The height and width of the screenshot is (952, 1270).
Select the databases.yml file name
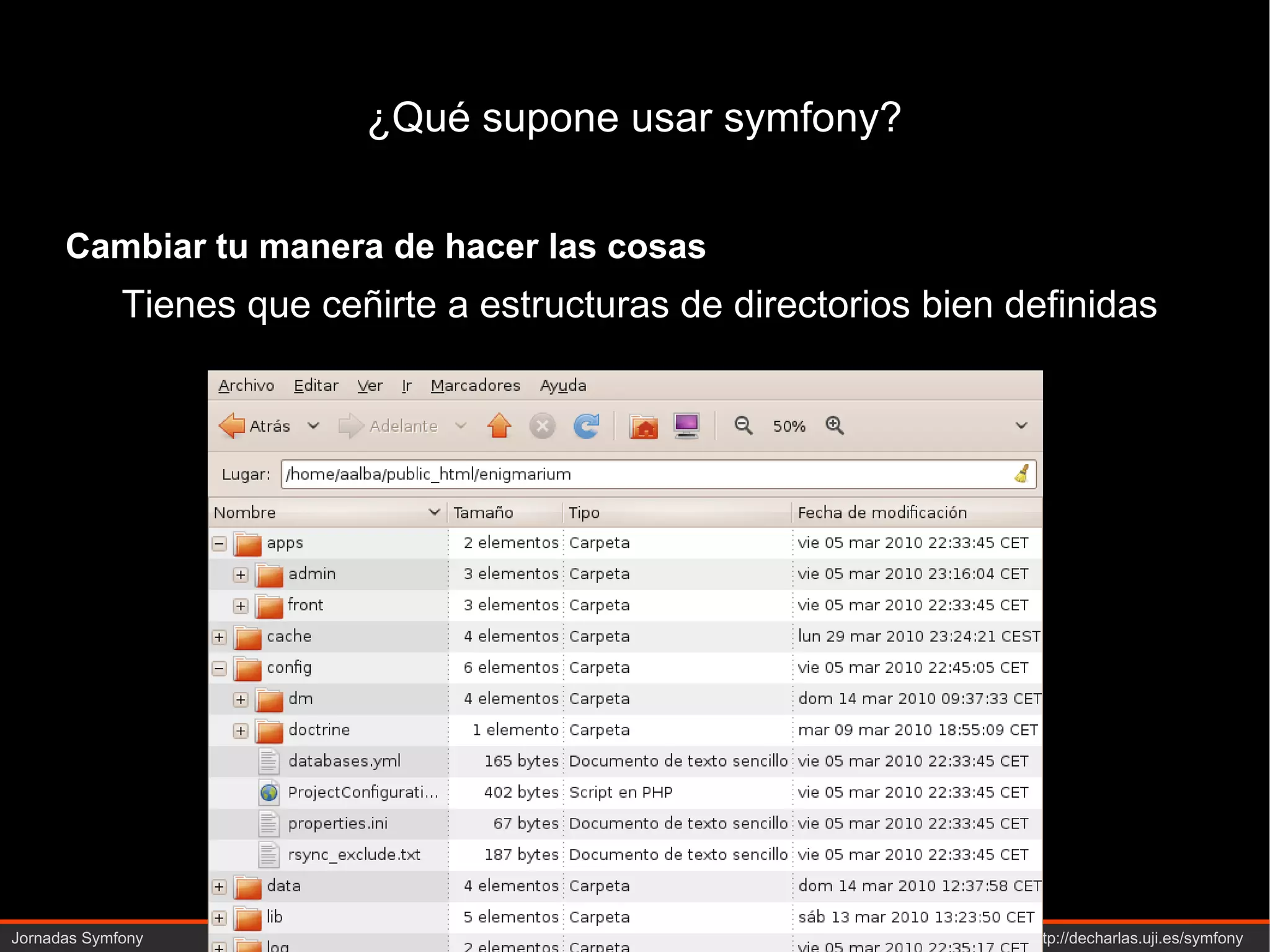tap(345, 762)
